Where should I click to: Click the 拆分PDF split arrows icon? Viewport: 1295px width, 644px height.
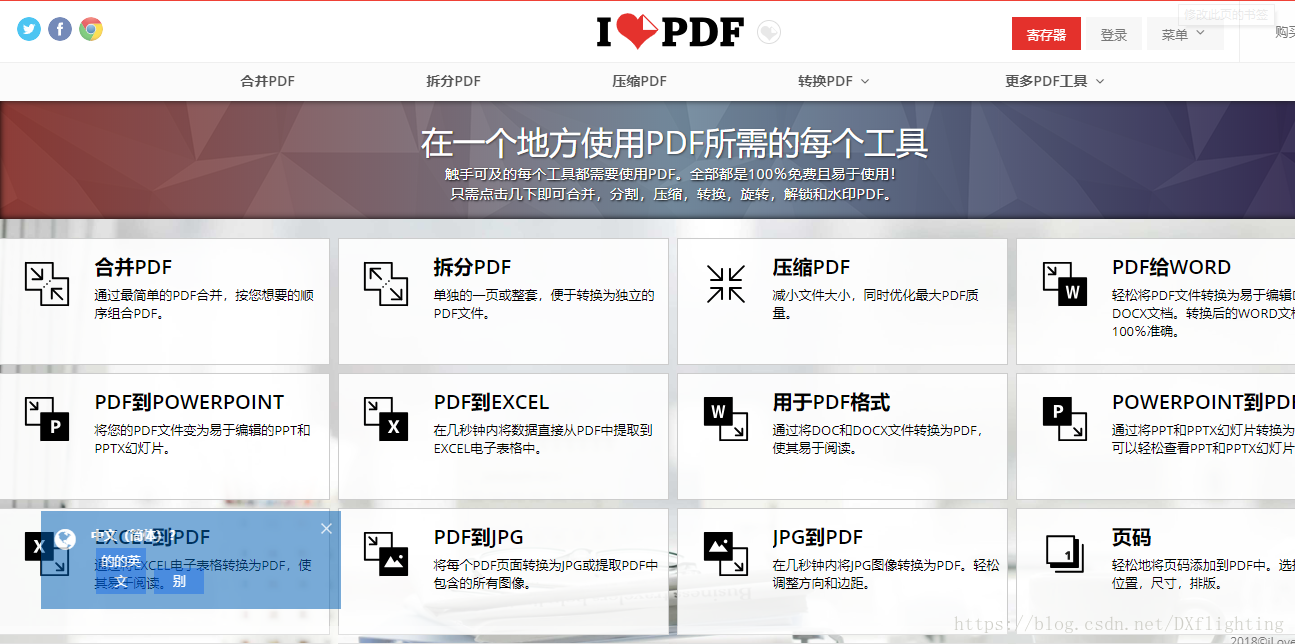pos(386,283)
